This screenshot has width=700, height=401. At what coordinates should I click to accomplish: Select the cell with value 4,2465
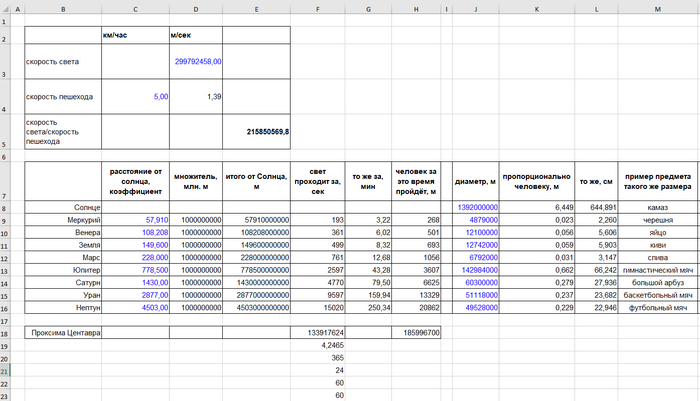coord(319,345)
